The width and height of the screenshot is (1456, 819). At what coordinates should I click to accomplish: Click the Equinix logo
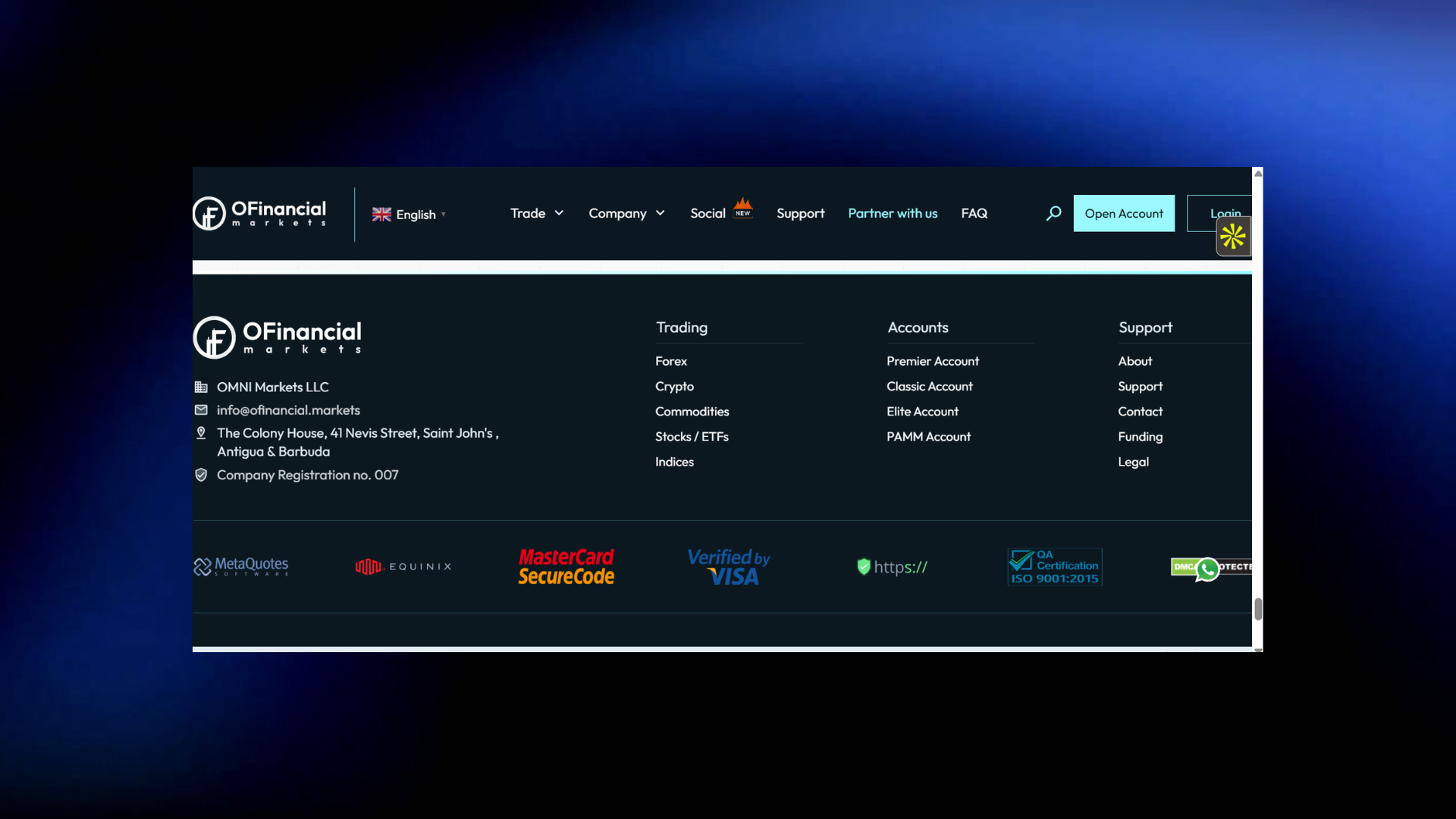tap(403, 566)
